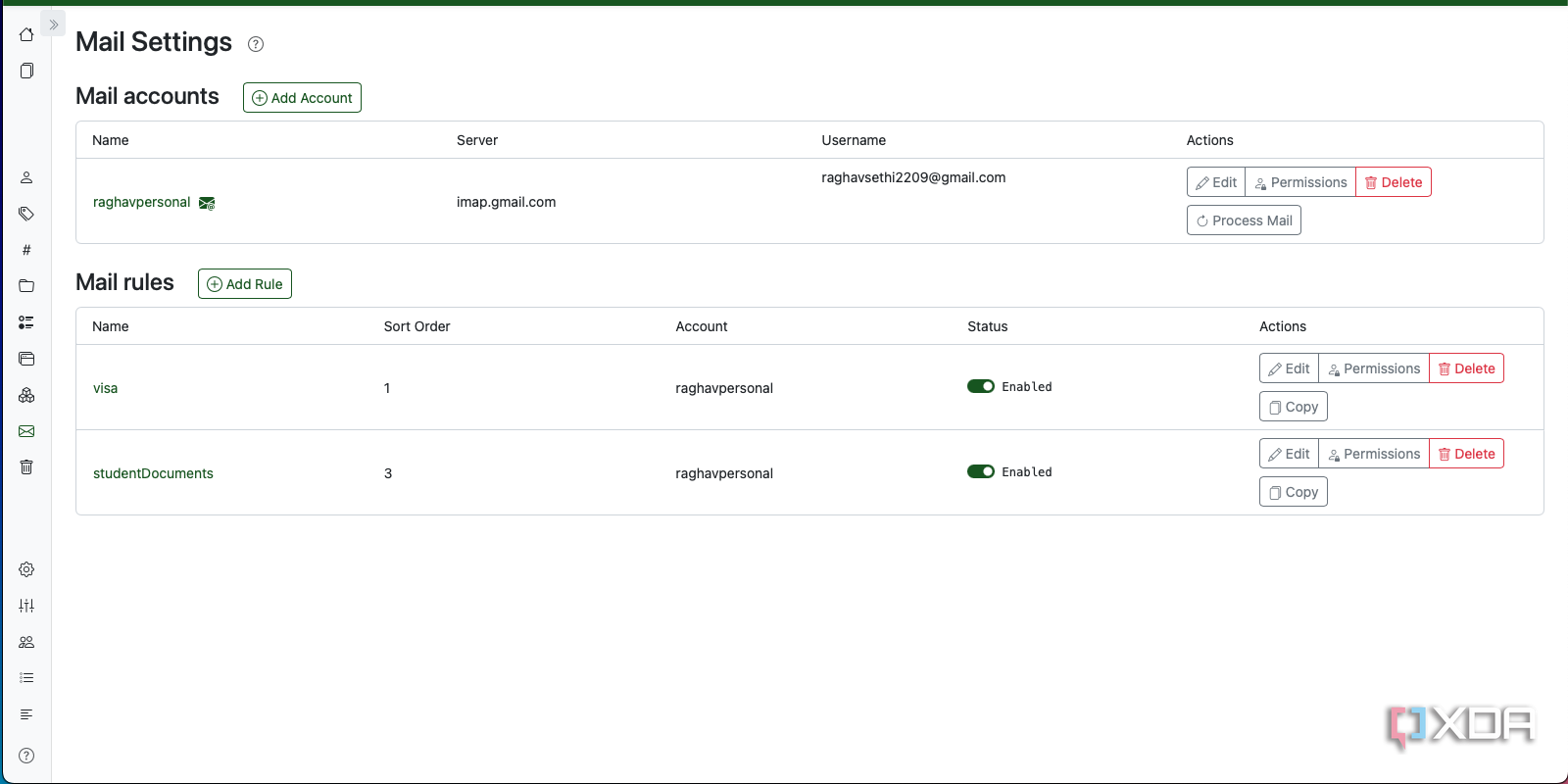Open configuration via the sliders icon
The image size is (1568, 784).
coord(26,606)
